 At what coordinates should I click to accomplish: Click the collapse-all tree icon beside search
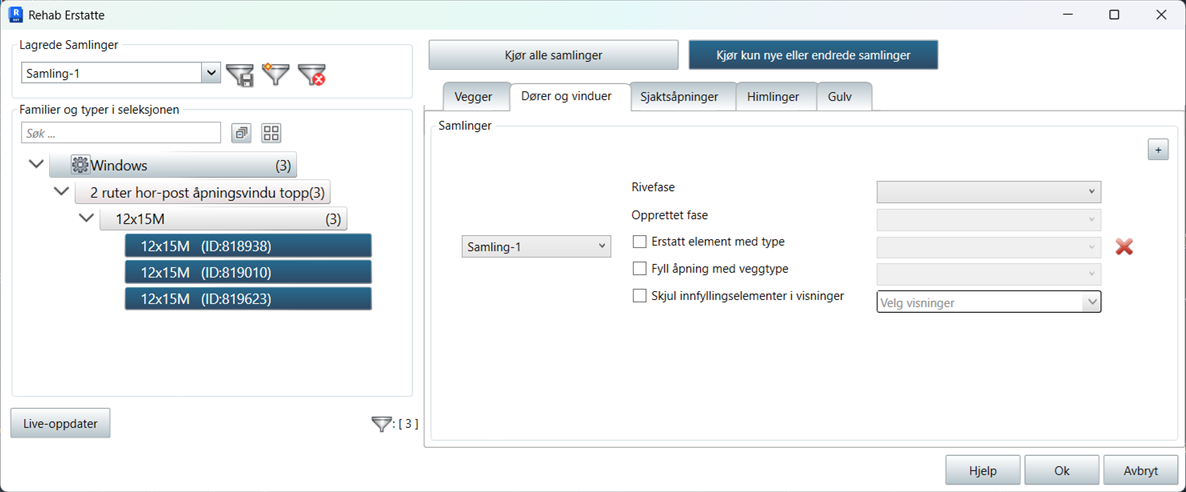(241, 133)
